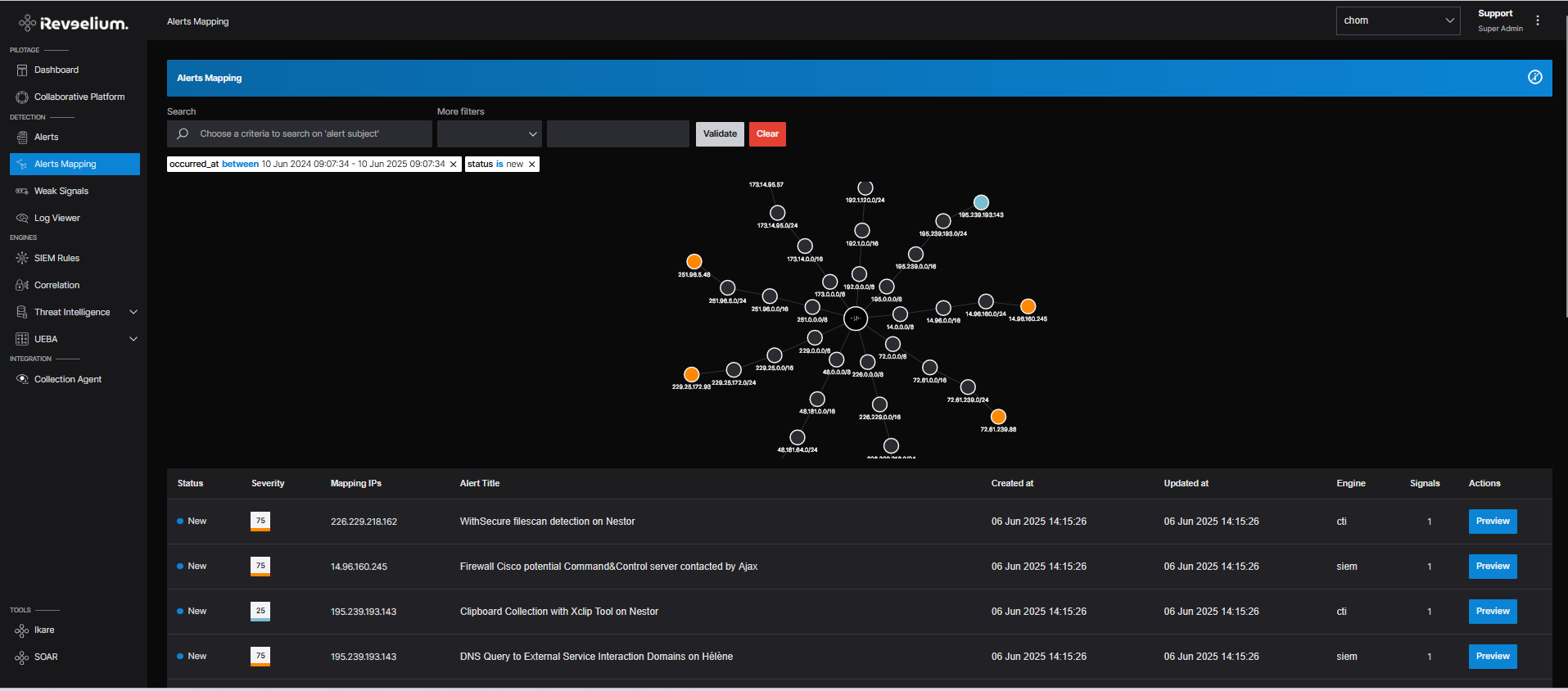Click the Threat Intelligence sidebar icon
This screenshot has width=1568, height=691.
coord(22,312)
